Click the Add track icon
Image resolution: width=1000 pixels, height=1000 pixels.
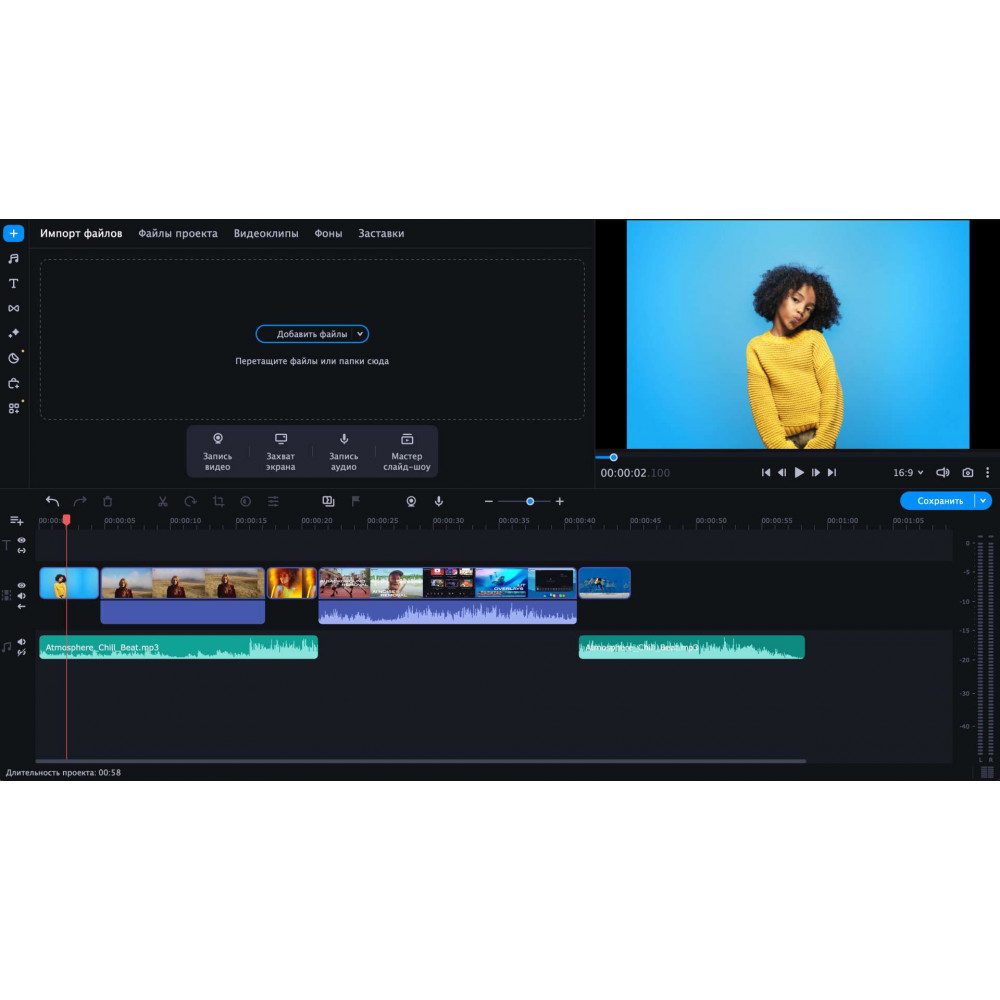click(16, 520)
